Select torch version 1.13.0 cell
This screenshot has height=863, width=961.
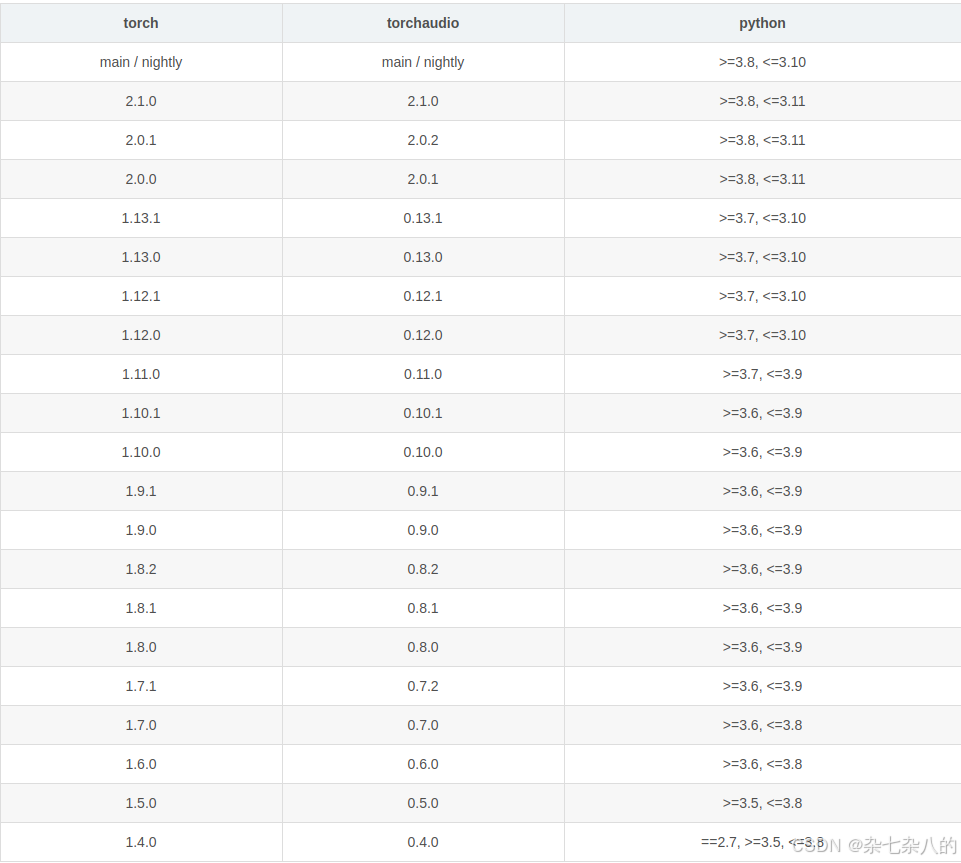[x=141, y=257]
